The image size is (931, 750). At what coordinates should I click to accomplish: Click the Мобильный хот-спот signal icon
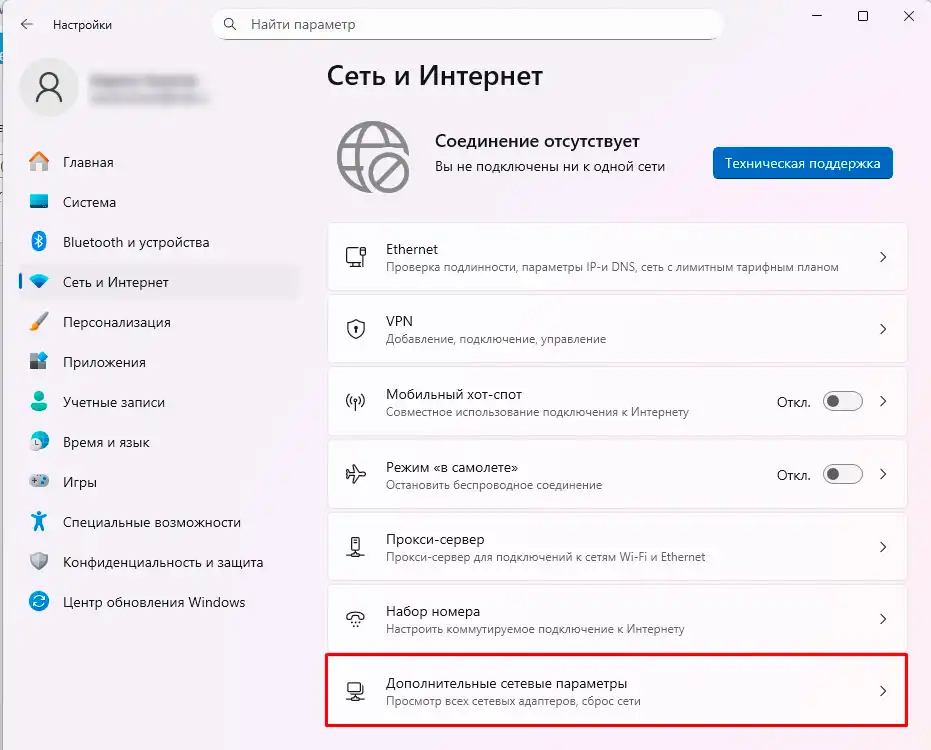click(x=356, y=402)
